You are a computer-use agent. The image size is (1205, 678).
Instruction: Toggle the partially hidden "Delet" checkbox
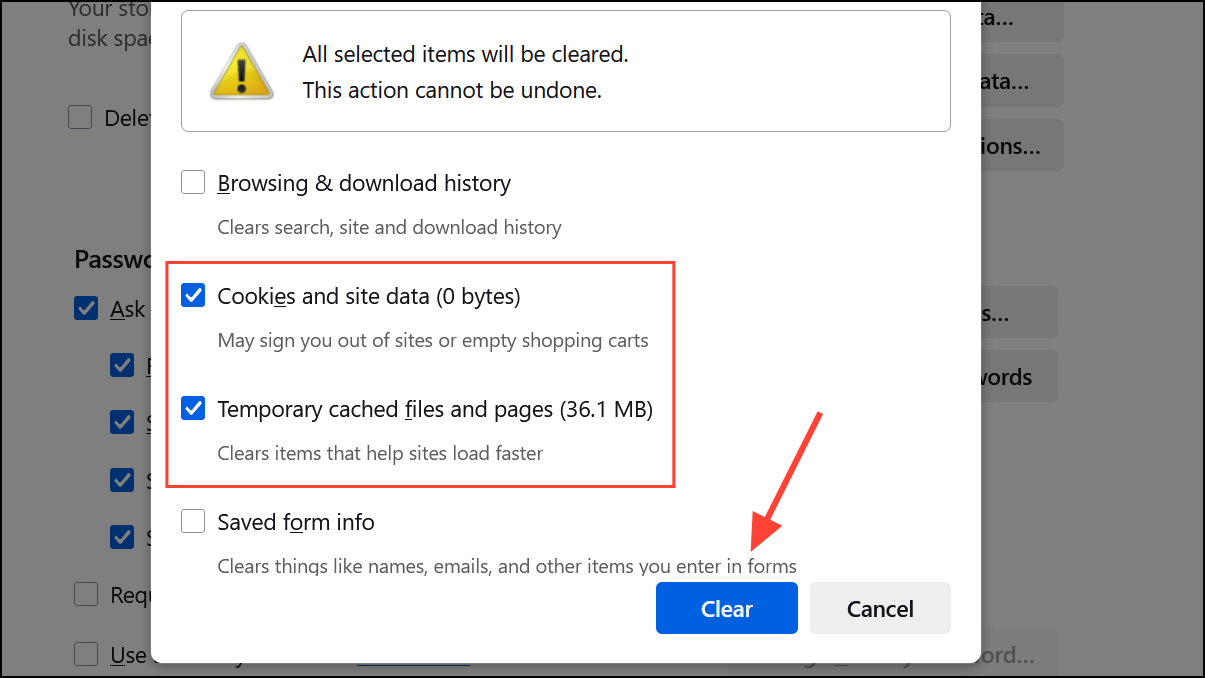click(80, 118)
